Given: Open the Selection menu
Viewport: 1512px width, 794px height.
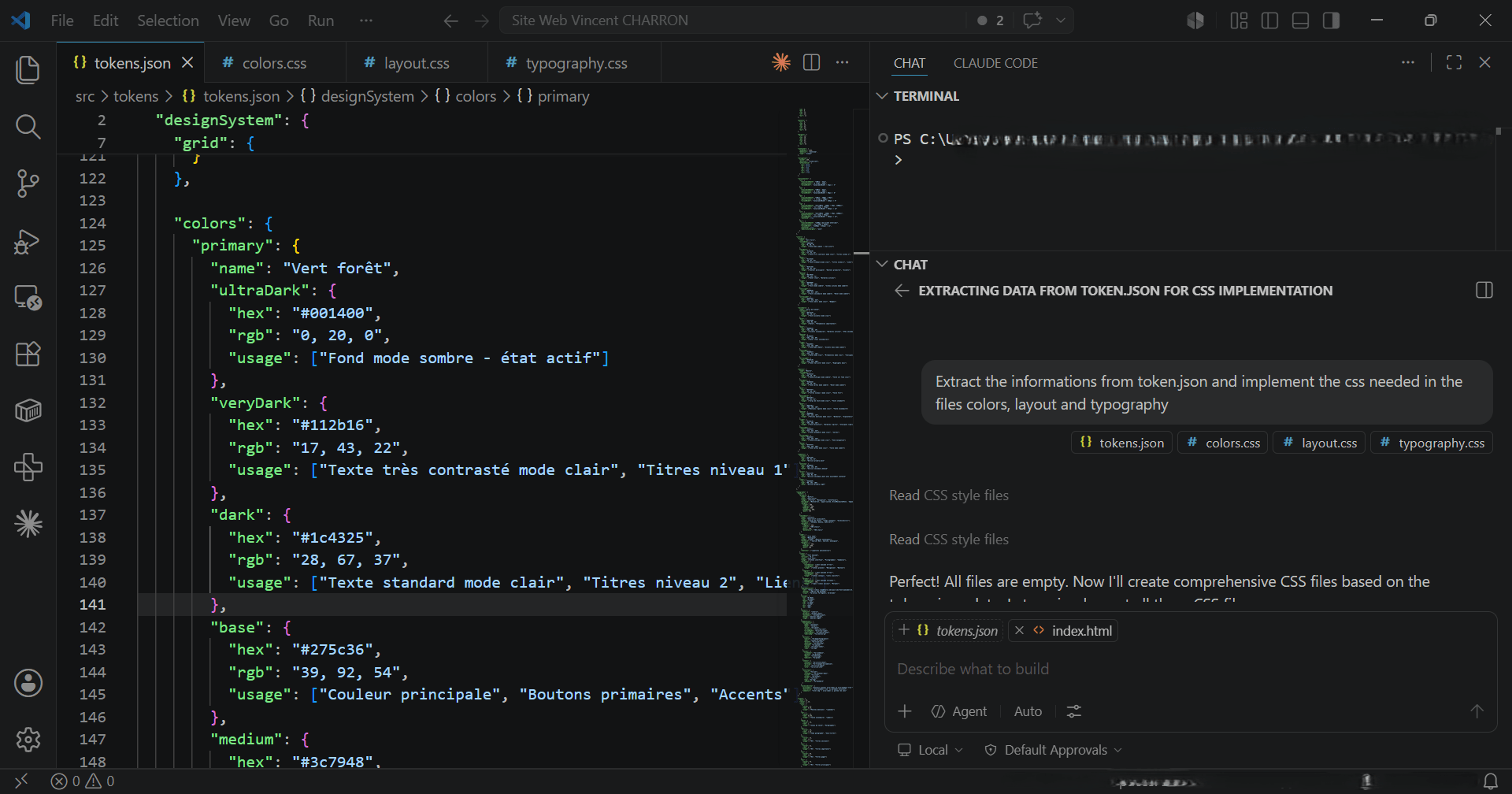Looking at the screenshot, I should click(x=168, y=20).
